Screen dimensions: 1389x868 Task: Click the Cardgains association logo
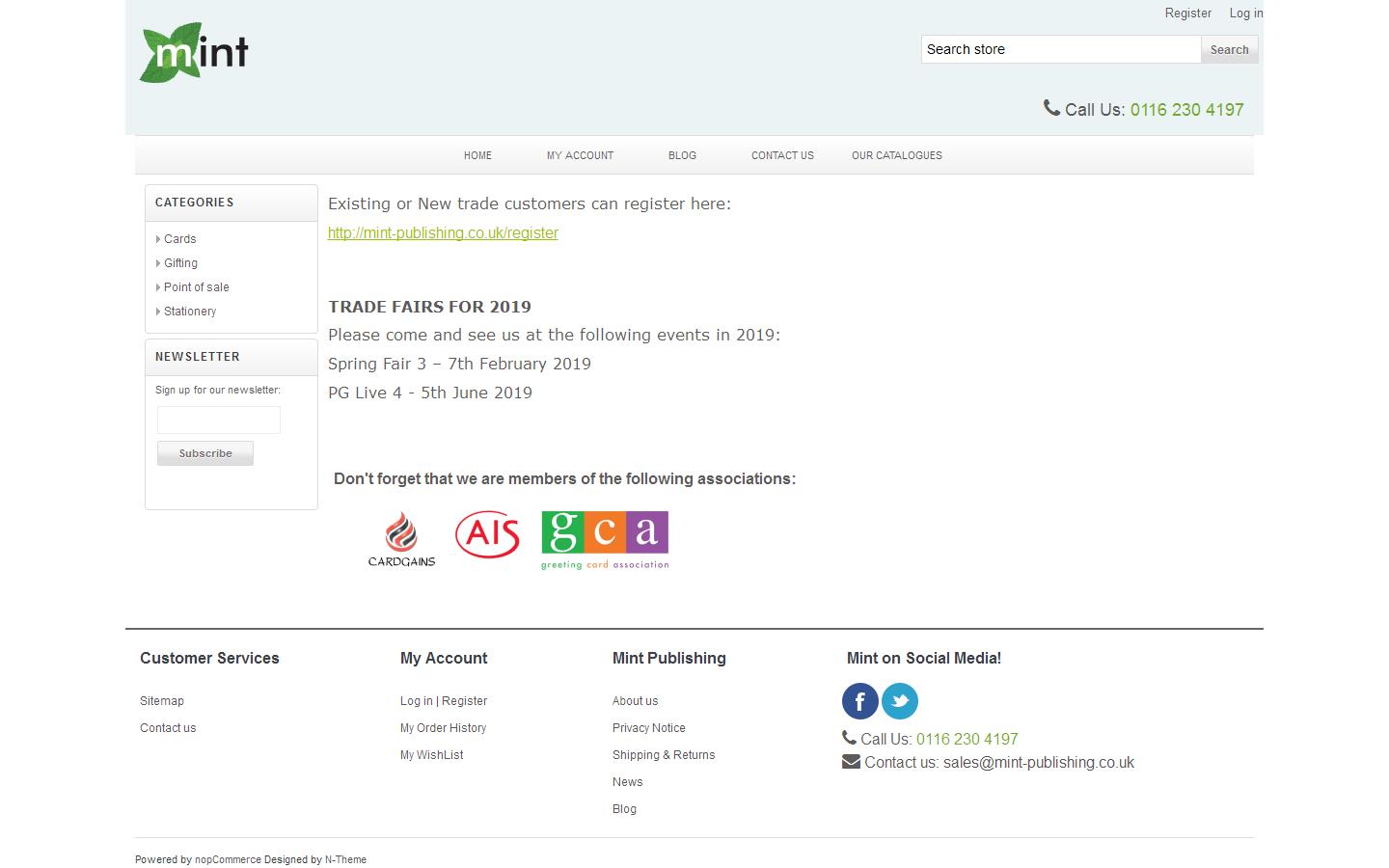401,539
